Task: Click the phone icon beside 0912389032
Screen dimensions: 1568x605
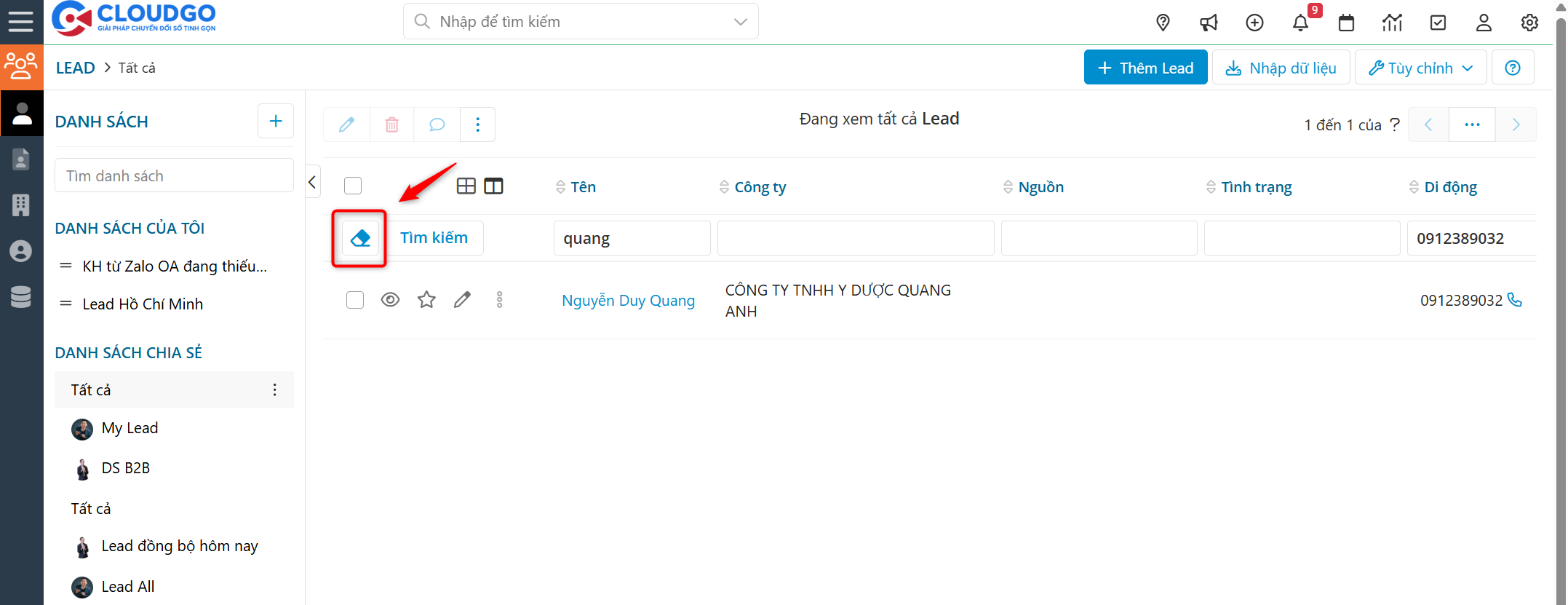Action: [1515, 300]
